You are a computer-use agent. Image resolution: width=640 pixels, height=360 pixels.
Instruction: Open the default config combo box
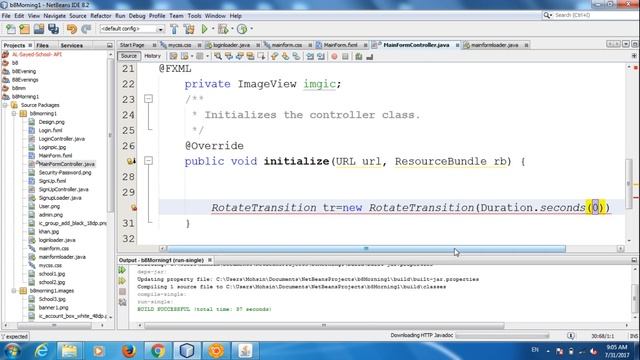click(132, 29)
